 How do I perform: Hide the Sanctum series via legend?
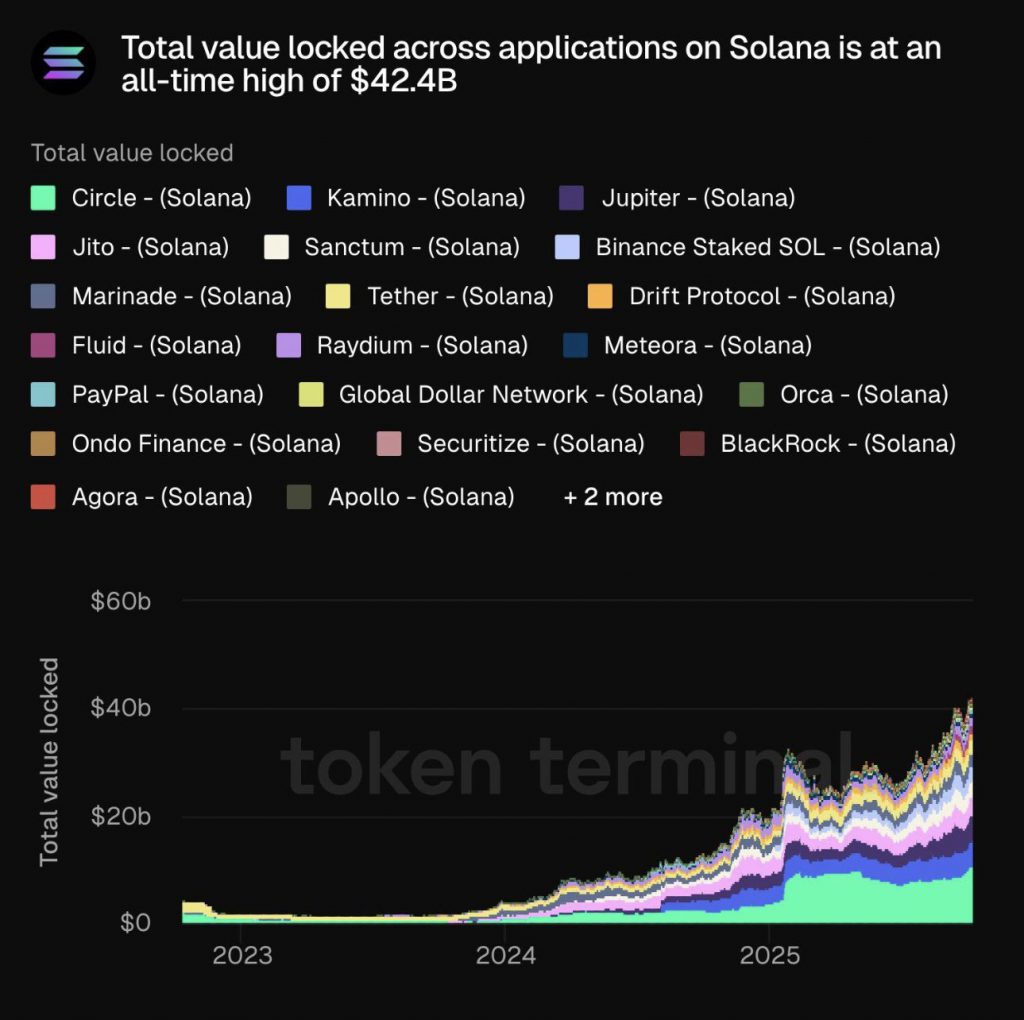(411, 247)
